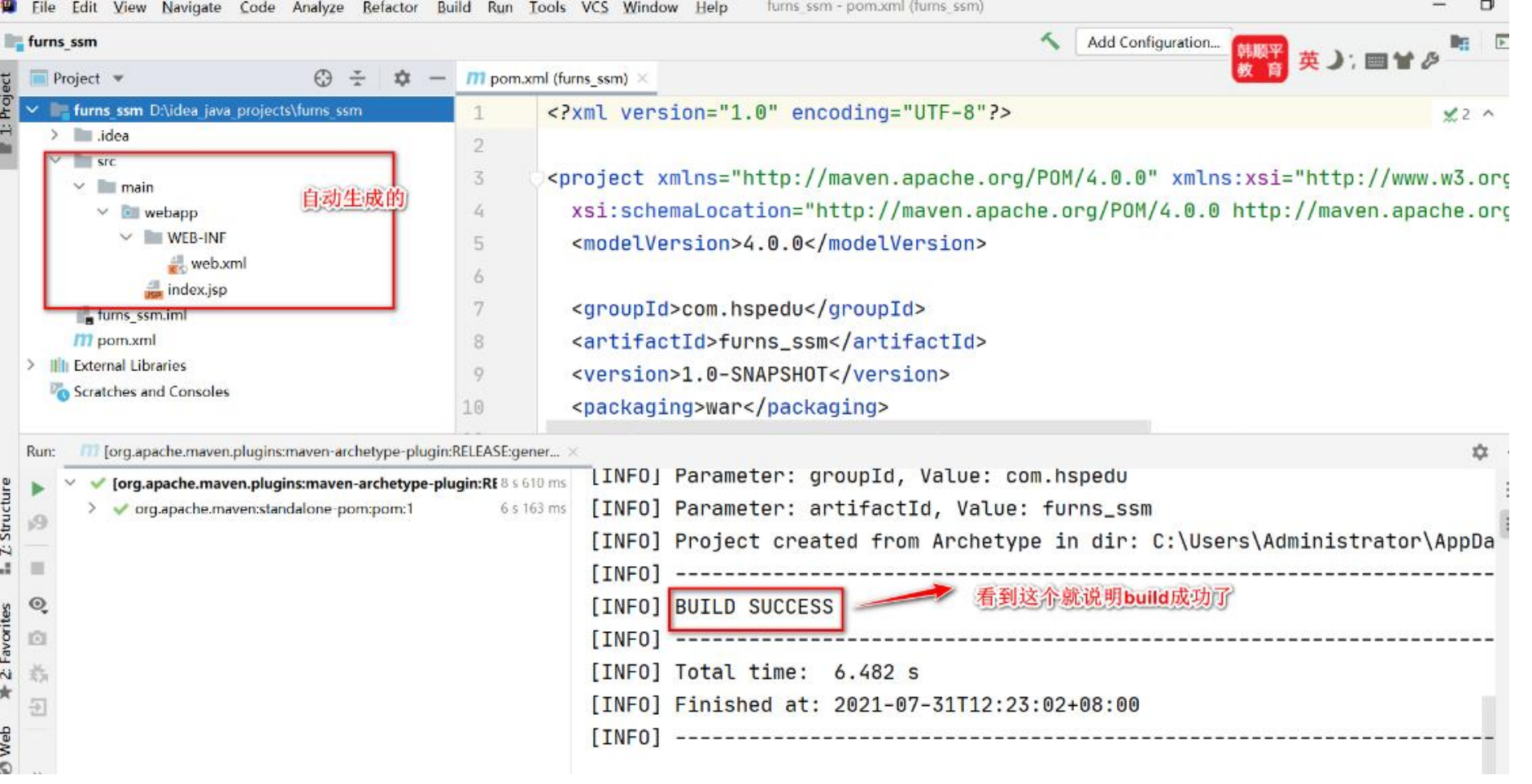Click the Add Configuration button
The height and width of the screenshot is (784, 1532).
click(x=1152, y=42)
